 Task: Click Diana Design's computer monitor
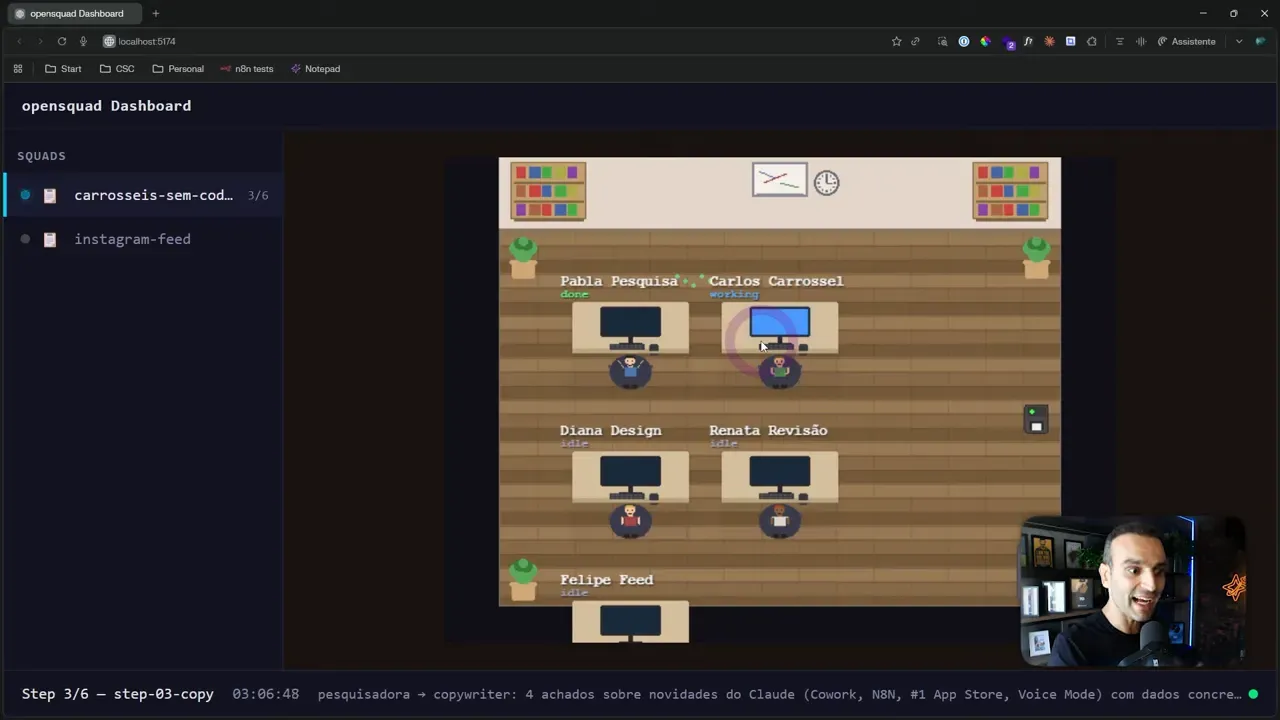click(630, 470)
